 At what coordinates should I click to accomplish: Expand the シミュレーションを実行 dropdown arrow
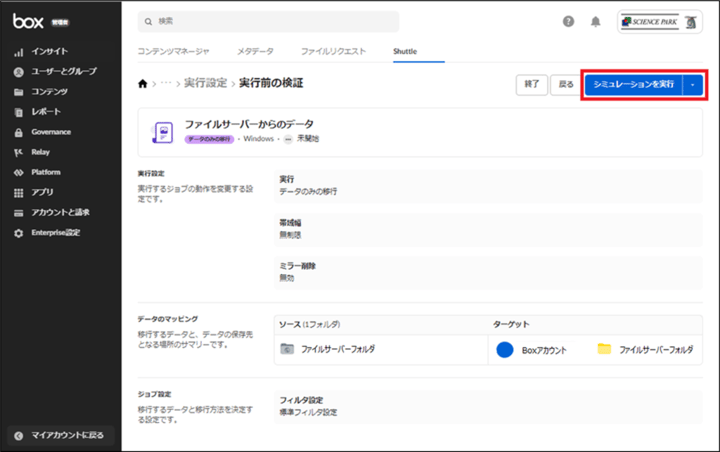coord(693,85)
